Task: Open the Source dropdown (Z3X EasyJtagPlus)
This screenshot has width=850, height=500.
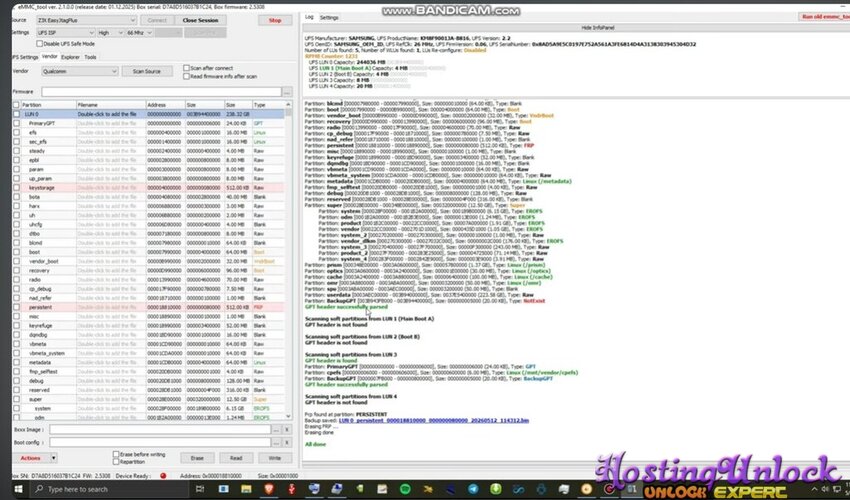Action: click(86, 20)
